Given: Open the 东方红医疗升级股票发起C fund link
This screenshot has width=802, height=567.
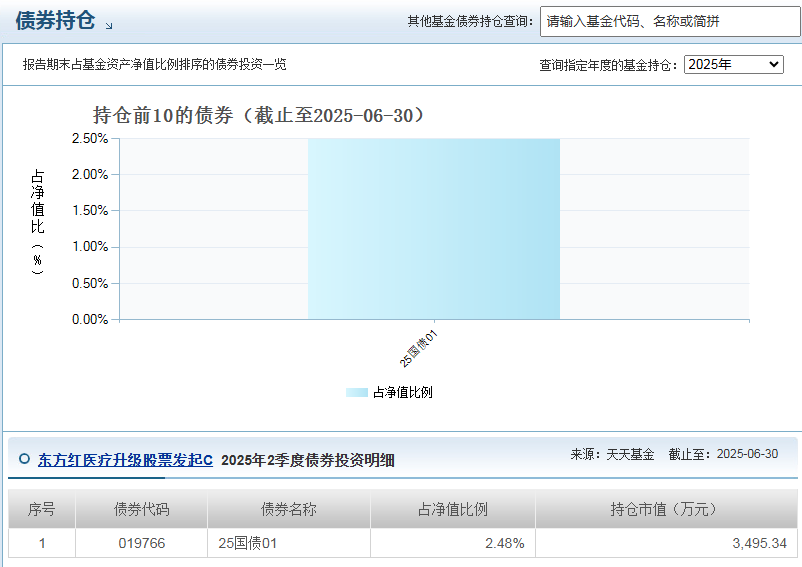Looking at the screenshot, I should point(125,460).
